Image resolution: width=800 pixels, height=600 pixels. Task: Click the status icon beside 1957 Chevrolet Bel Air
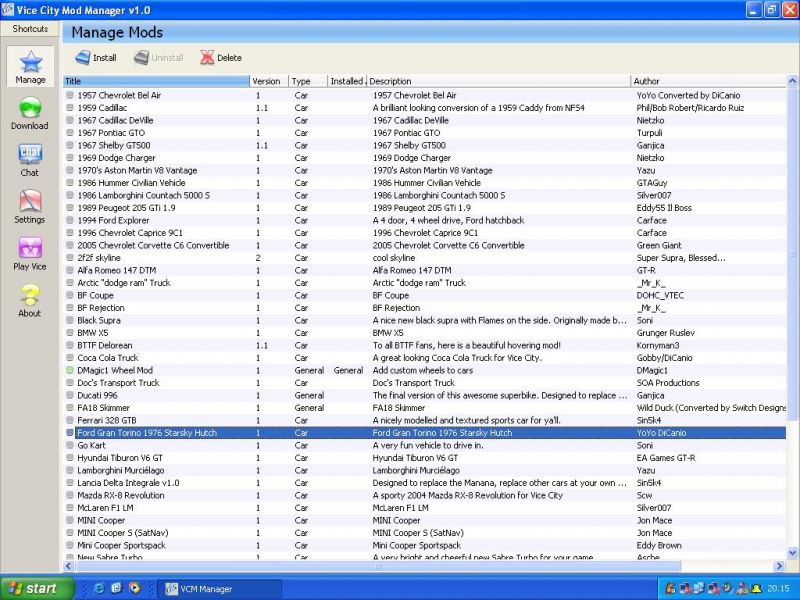coord(70,95)
